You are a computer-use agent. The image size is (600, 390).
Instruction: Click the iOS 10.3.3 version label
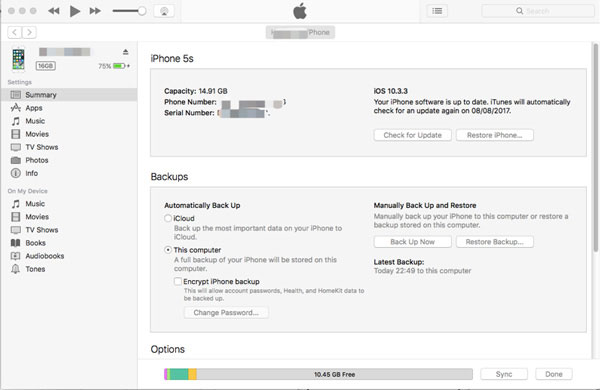click(390, 91)
